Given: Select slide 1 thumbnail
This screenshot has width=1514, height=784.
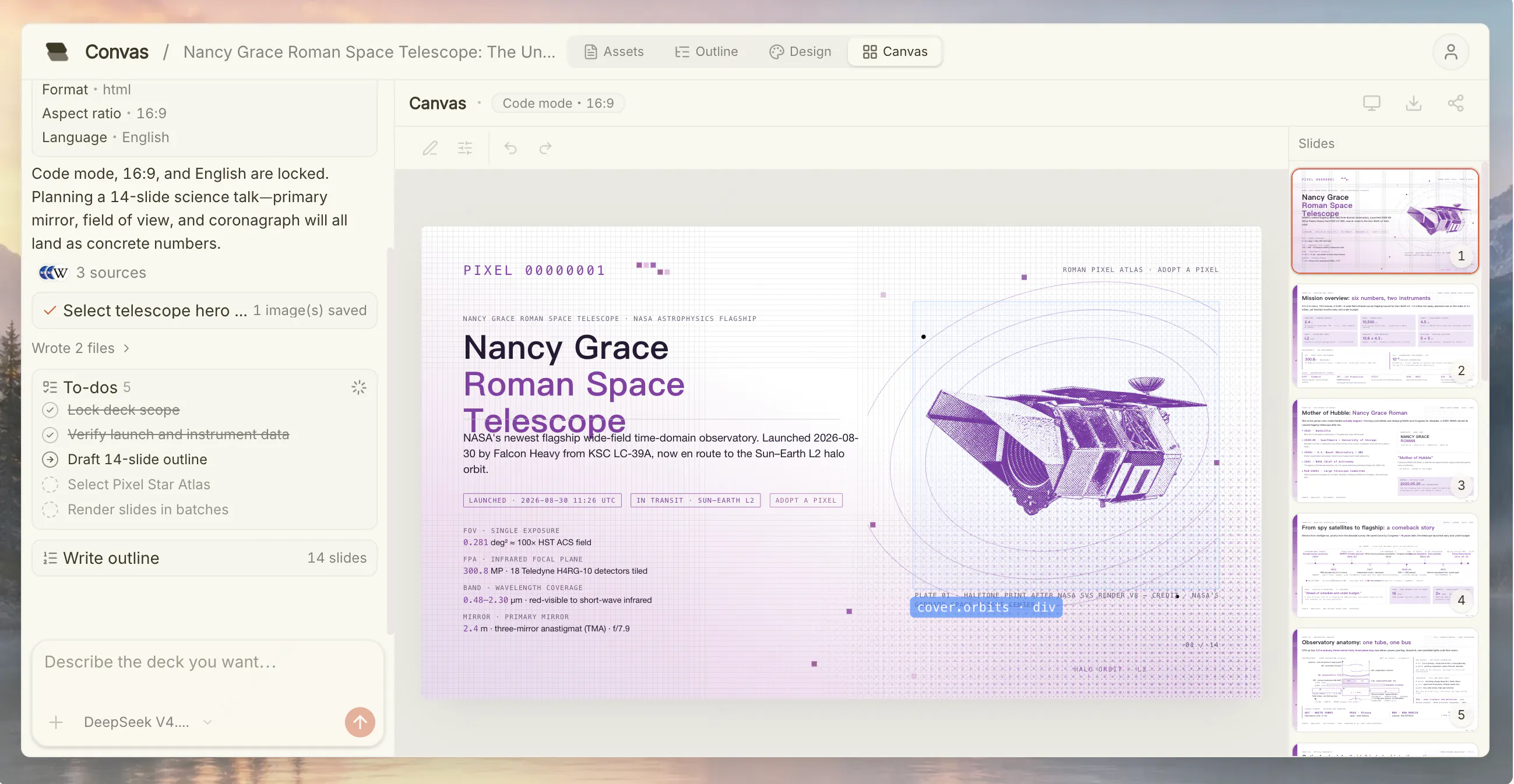Looking at the screenshot, I should [1384, 221].
